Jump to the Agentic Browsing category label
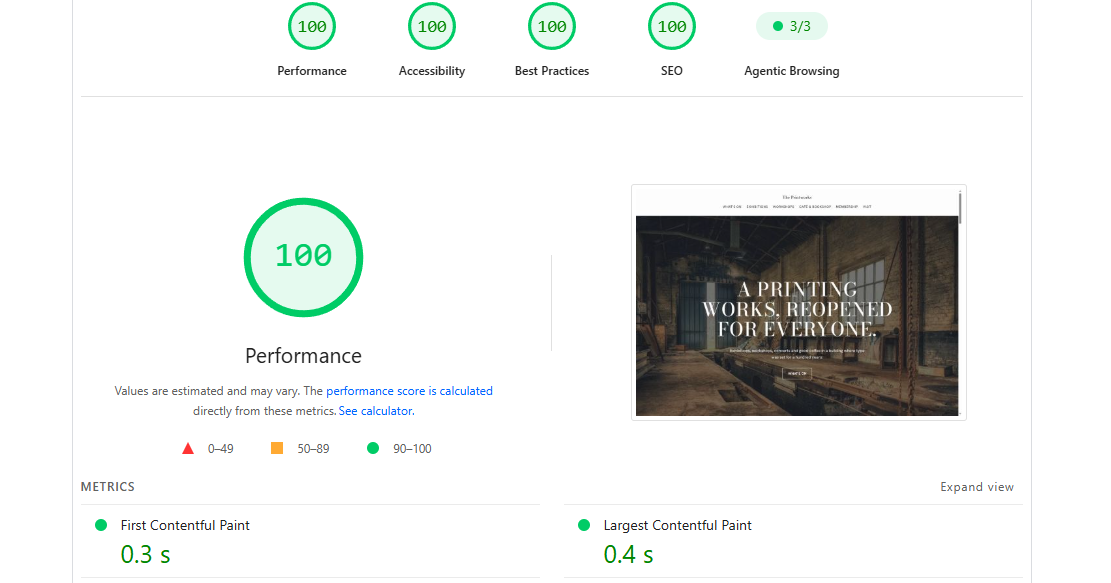Image resolution: width=1111 pixels, height=583 pixels. coord(791,71)
